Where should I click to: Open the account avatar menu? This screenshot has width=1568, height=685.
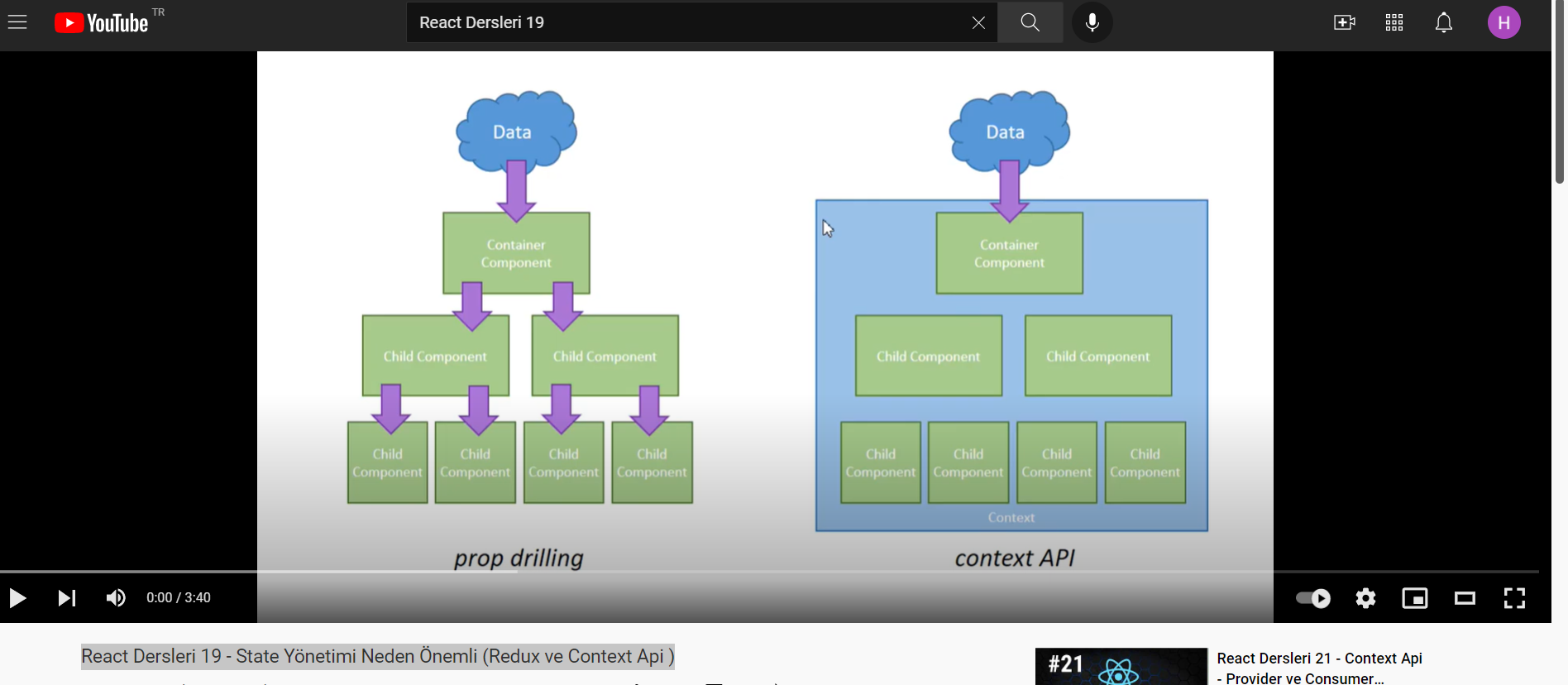(1503, 22)
